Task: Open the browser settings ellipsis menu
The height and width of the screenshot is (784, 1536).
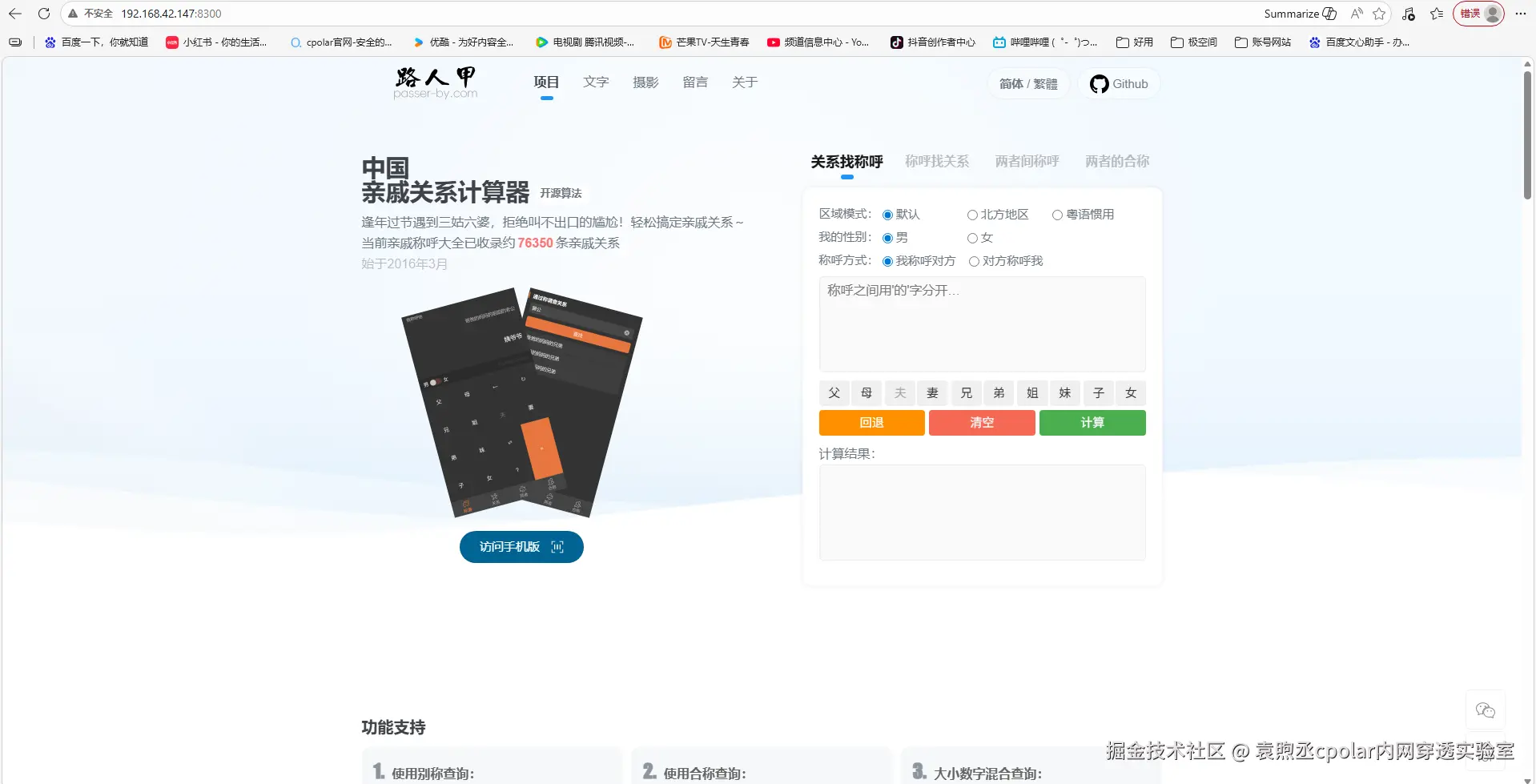Action: (x=1521, y=14)
